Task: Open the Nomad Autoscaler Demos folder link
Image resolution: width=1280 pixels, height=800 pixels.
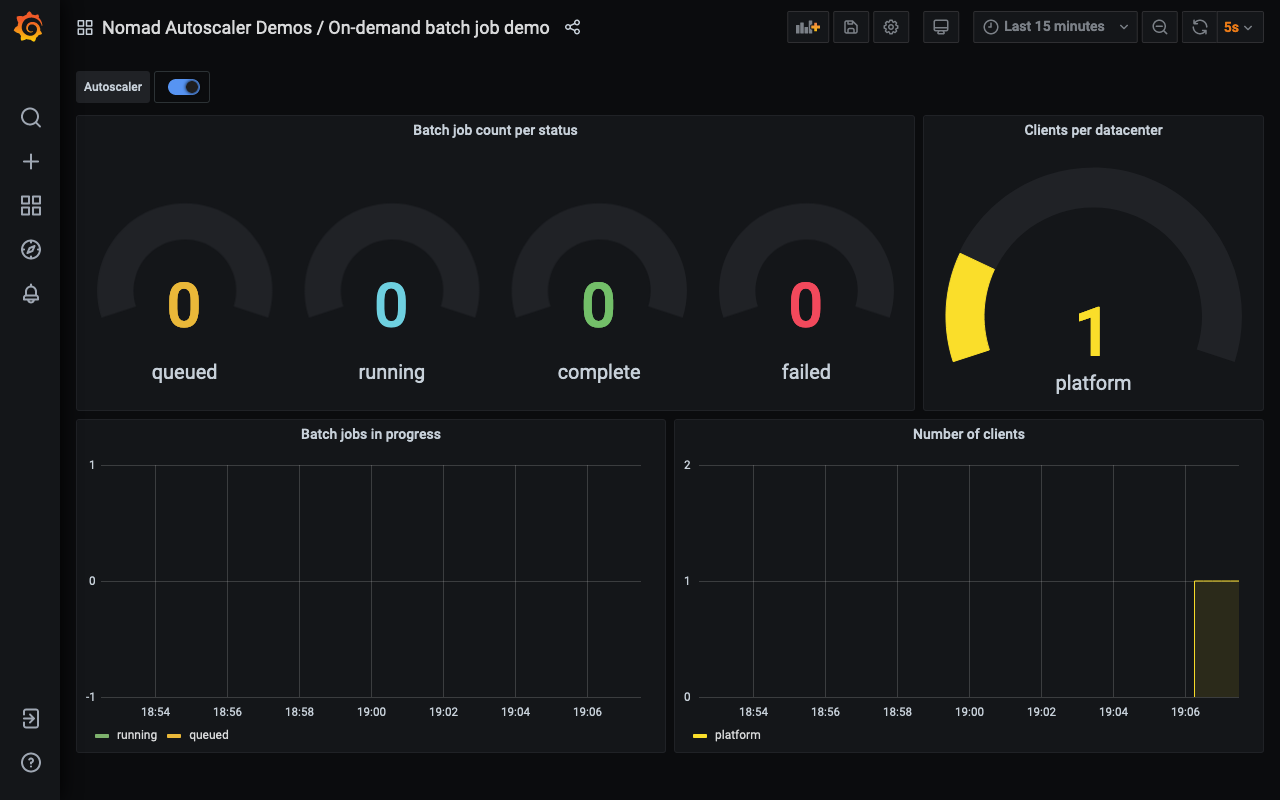Action: point(207,27)
